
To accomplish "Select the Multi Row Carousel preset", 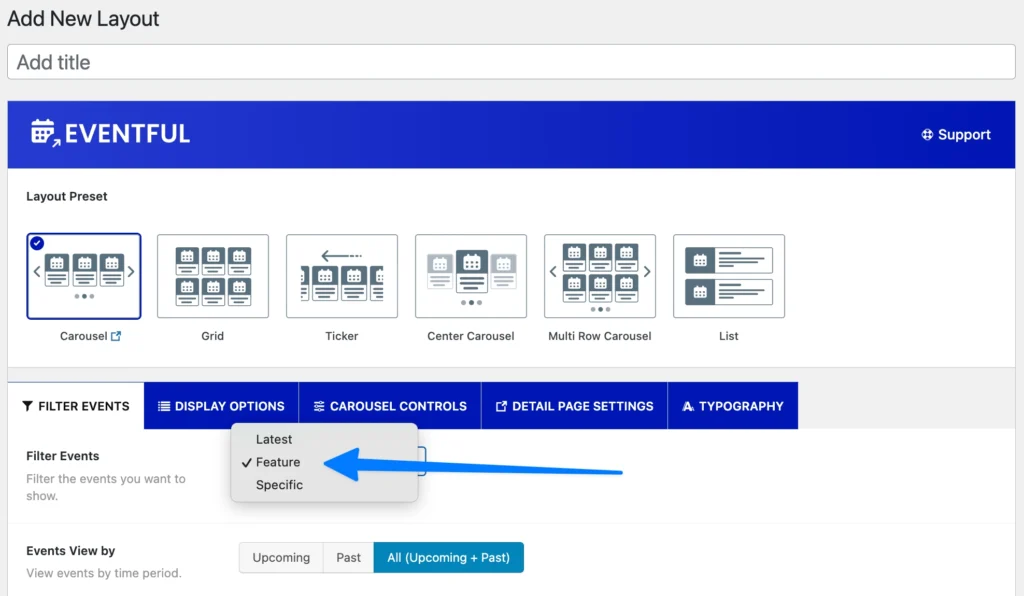I will point(600,276).
